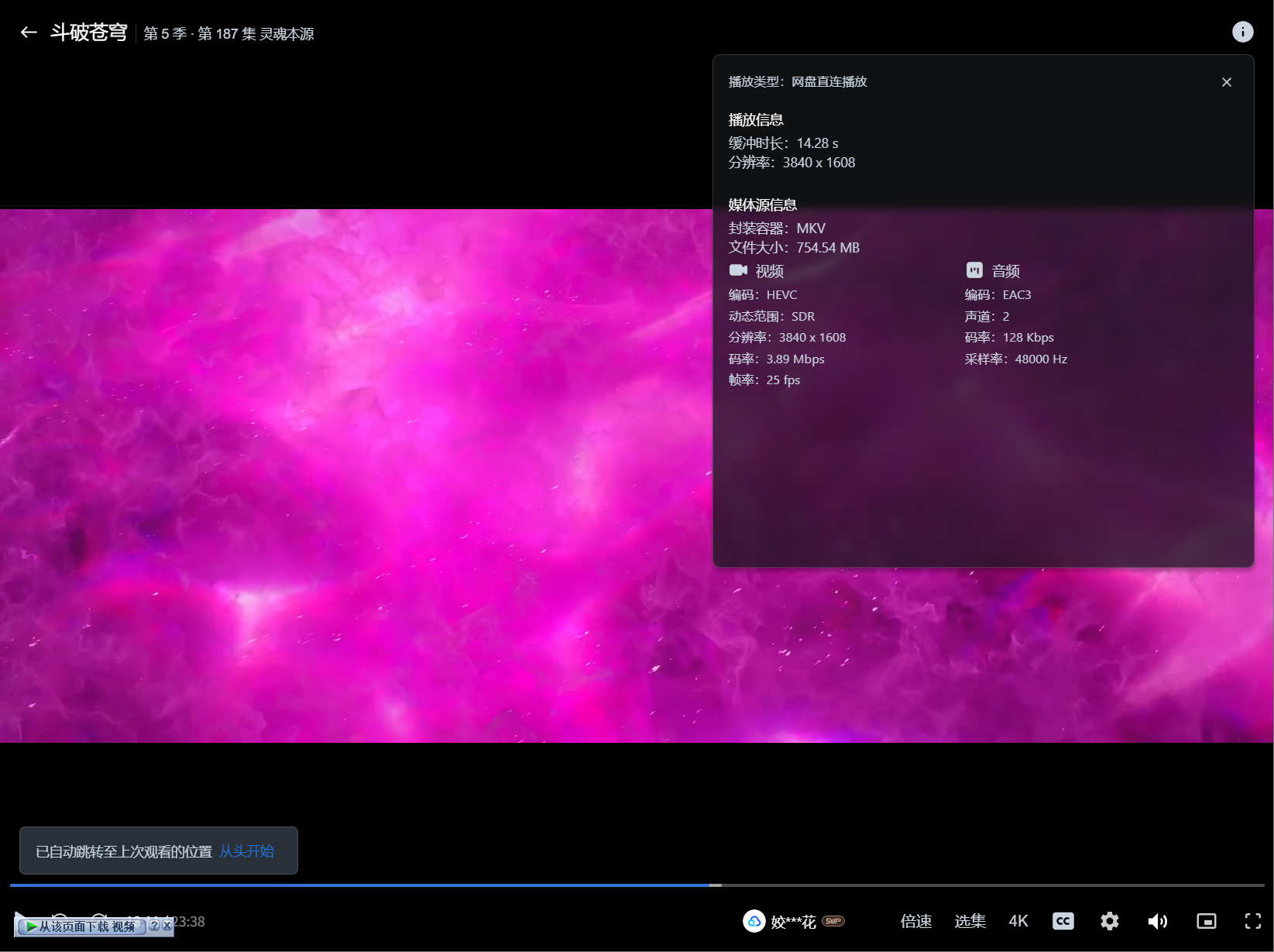
Task: Click the 姣***花 account name
Action: (793, 922)
